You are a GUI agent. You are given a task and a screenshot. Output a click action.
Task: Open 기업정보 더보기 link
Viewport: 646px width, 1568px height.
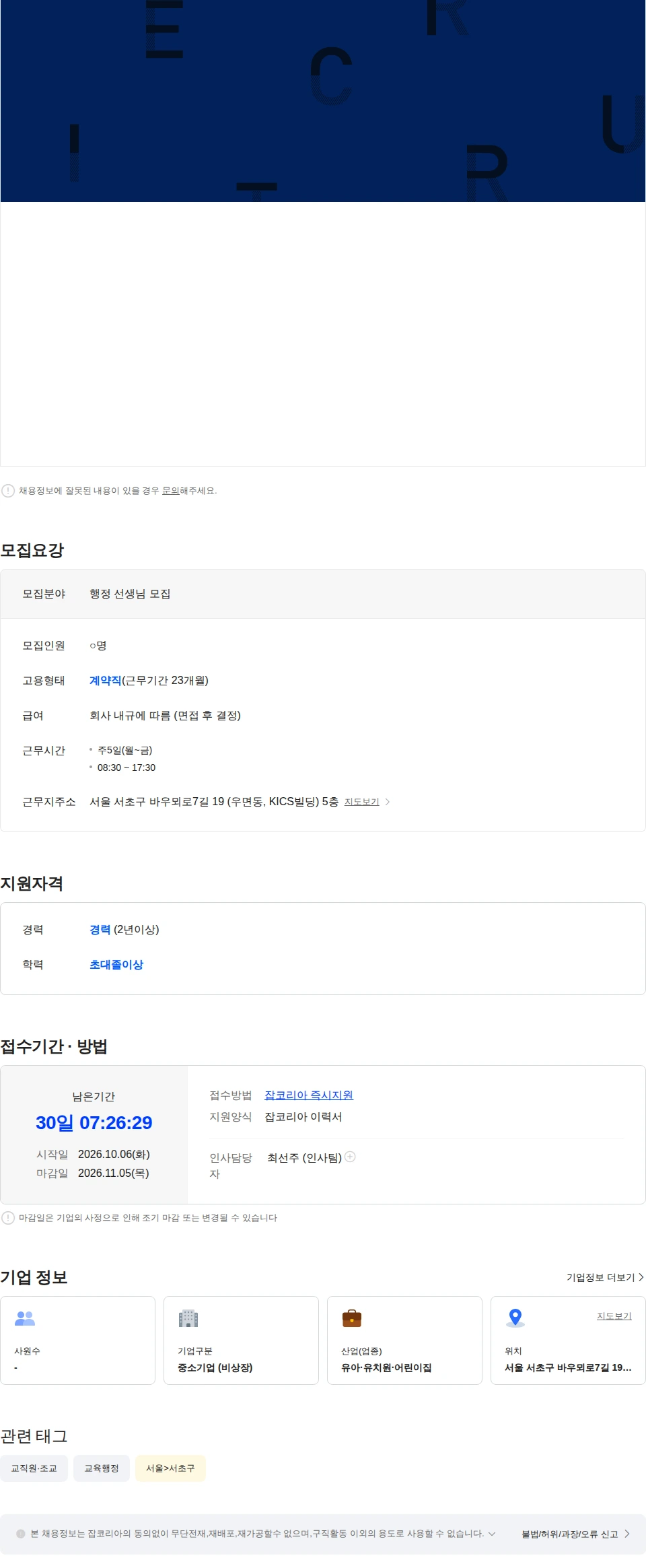605,1277
